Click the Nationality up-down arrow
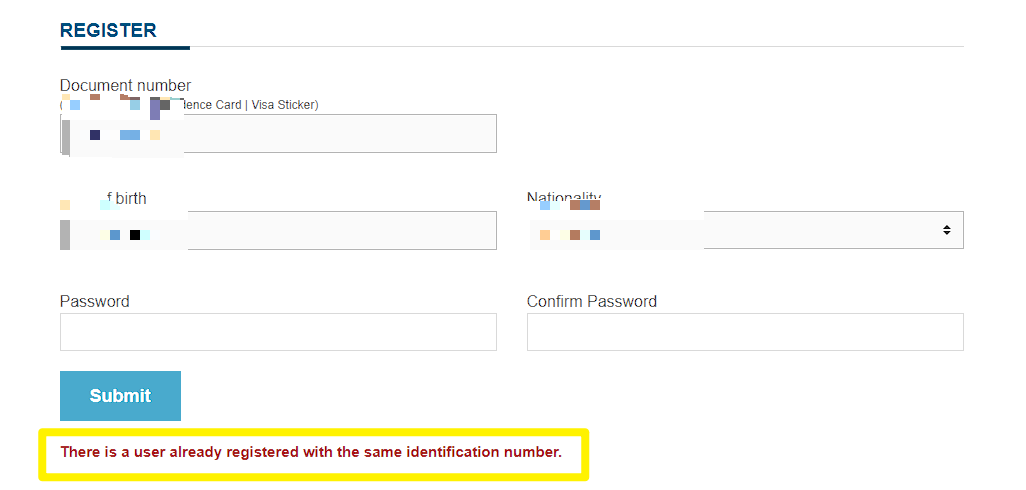This screenshot has height=490, width=1026. tap(946, 230)
